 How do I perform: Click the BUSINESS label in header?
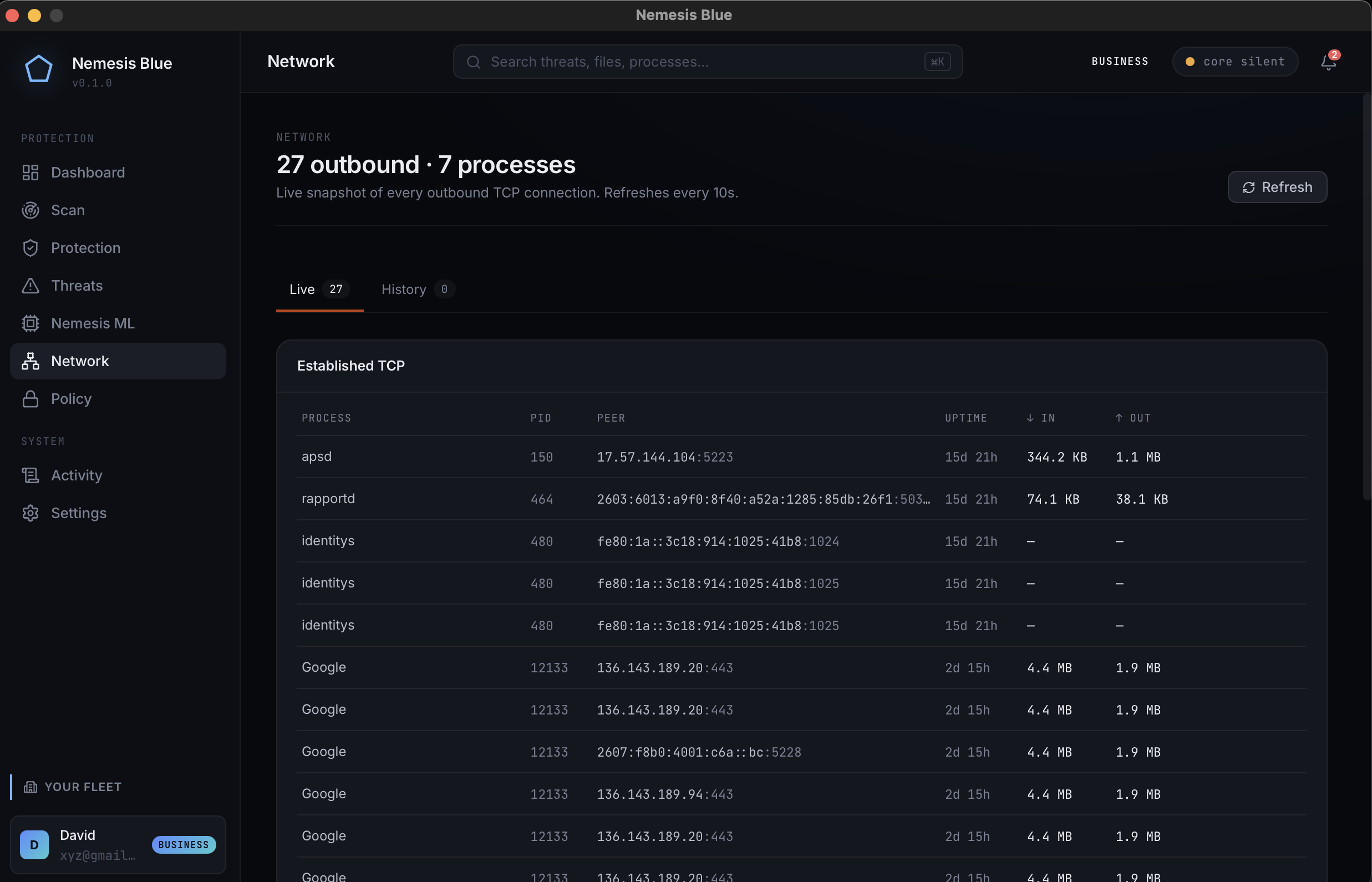(1120, 62)
